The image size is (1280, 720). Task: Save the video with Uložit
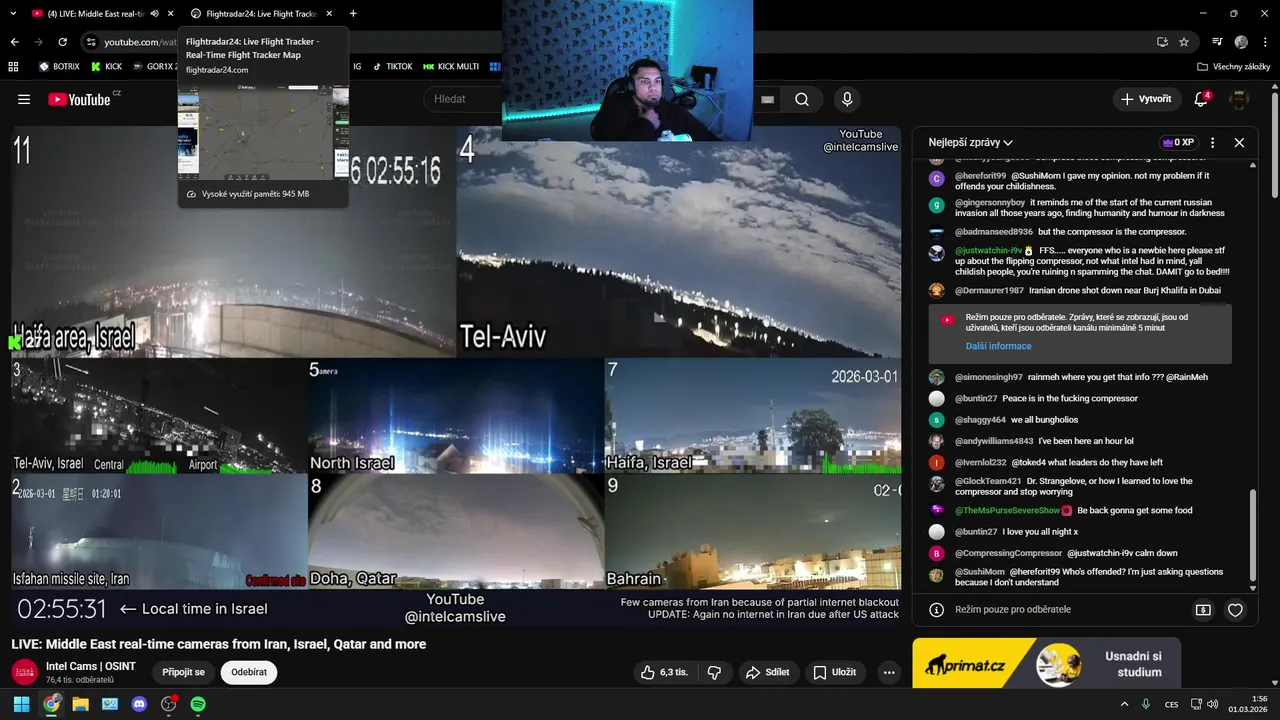pos(834,673)
